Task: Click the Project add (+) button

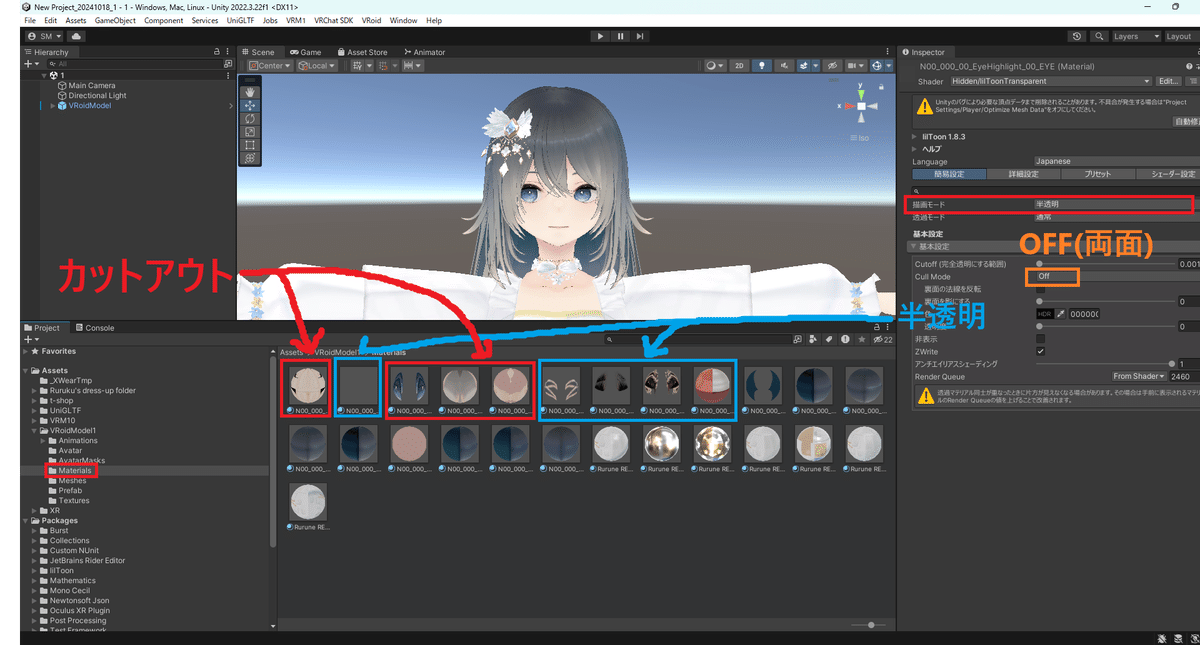Action: 30,340
